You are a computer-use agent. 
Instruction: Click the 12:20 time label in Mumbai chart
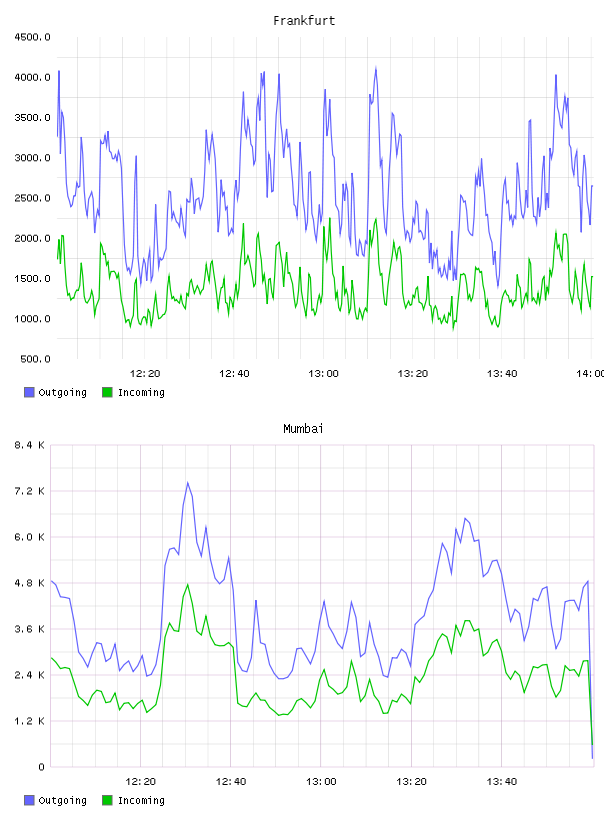coord(141,782)
